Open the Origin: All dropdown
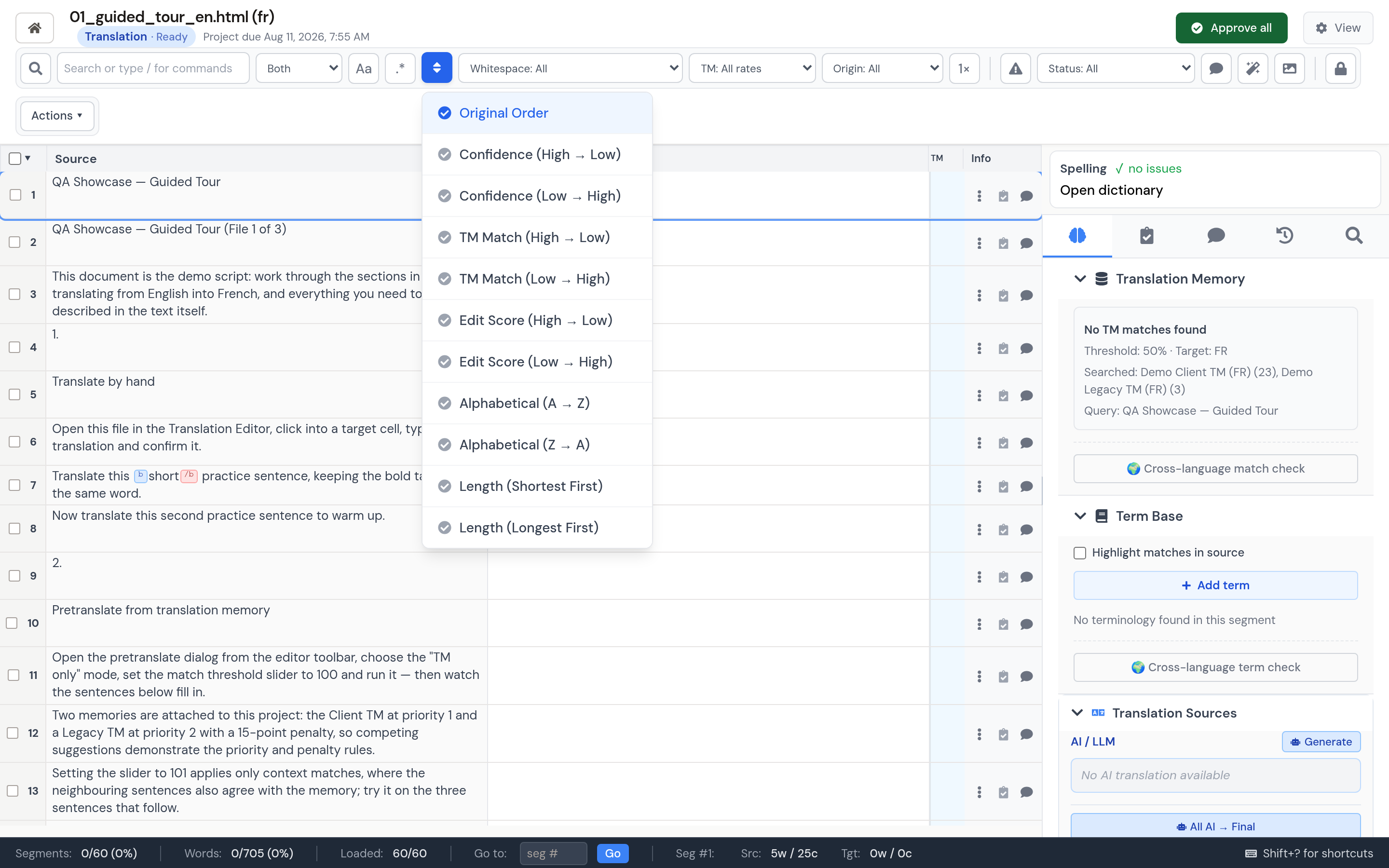The height and width of the screenshot is (868, 1389). coord(882,68)
